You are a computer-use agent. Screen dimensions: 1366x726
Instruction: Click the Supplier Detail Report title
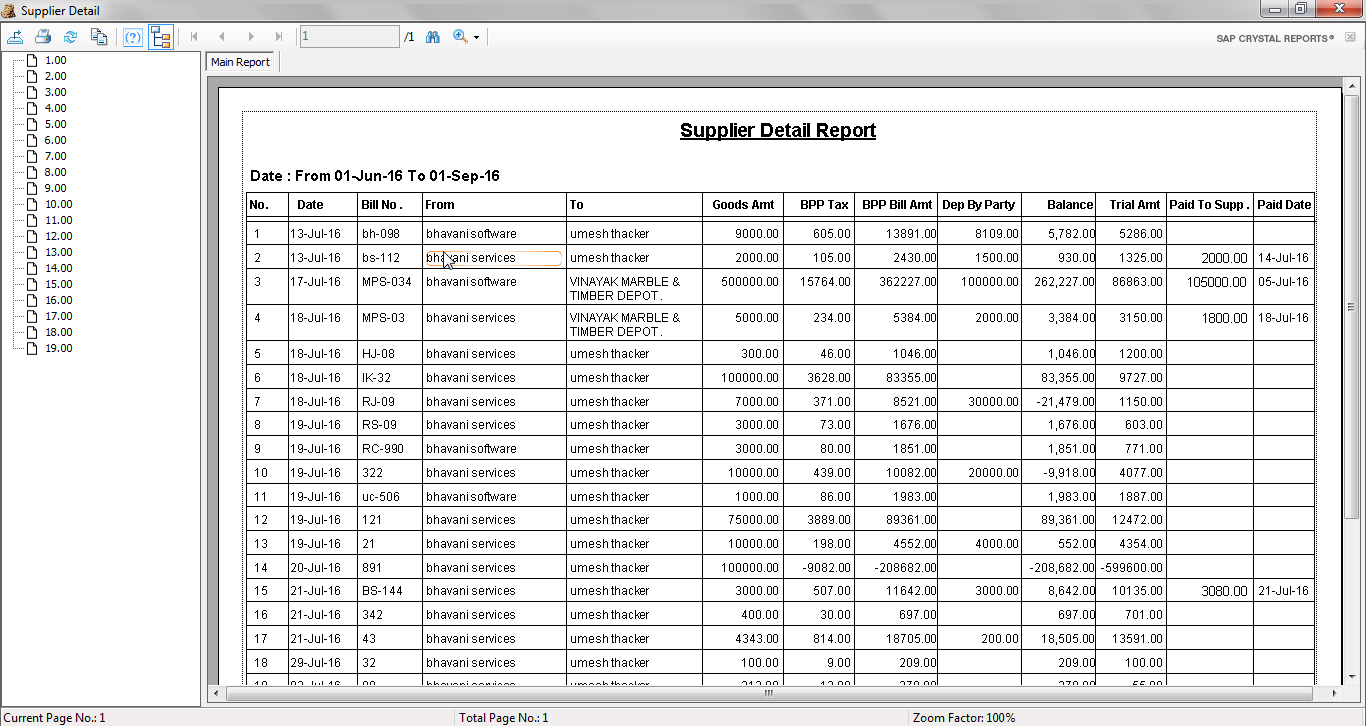(x=778, y=131)
